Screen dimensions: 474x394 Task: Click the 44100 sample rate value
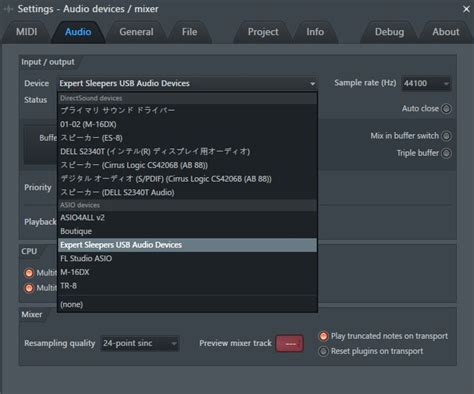point(415,83)
